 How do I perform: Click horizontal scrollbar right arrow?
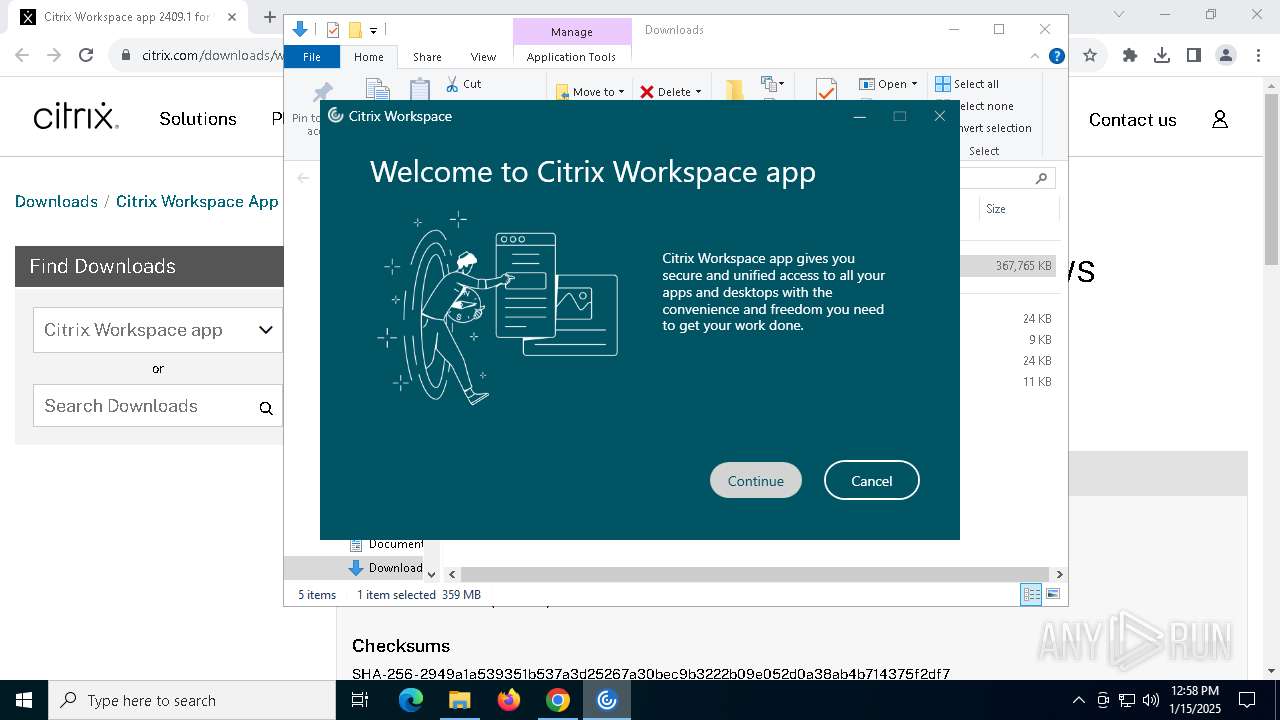coord(1059,574)
